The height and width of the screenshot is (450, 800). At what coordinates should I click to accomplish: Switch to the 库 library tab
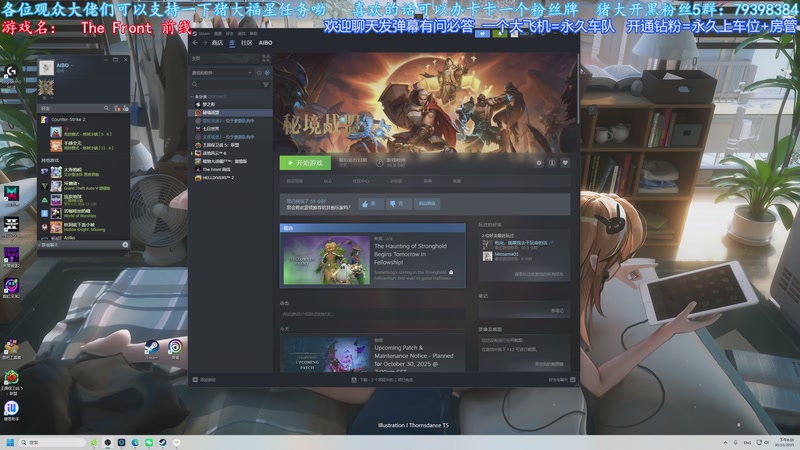[232, 43]
